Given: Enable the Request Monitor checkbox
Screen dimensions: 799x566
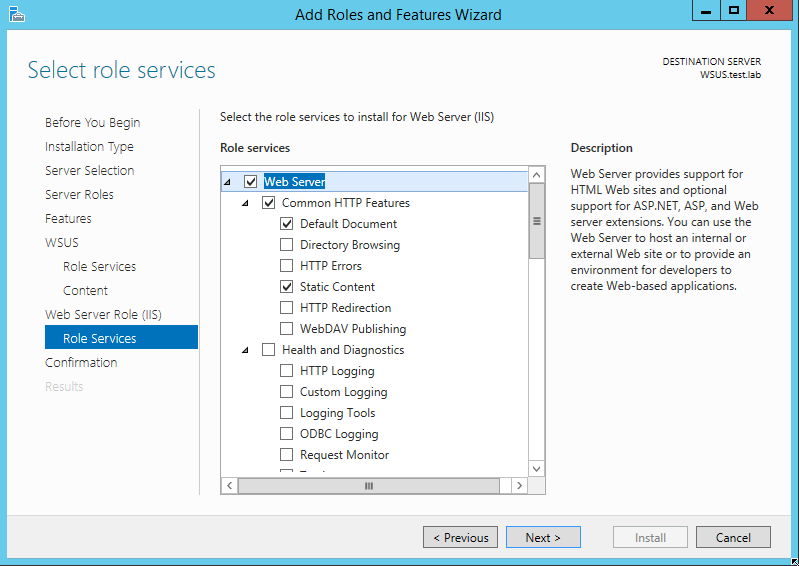Looking at the screenshot, I should tap(286, 454).
